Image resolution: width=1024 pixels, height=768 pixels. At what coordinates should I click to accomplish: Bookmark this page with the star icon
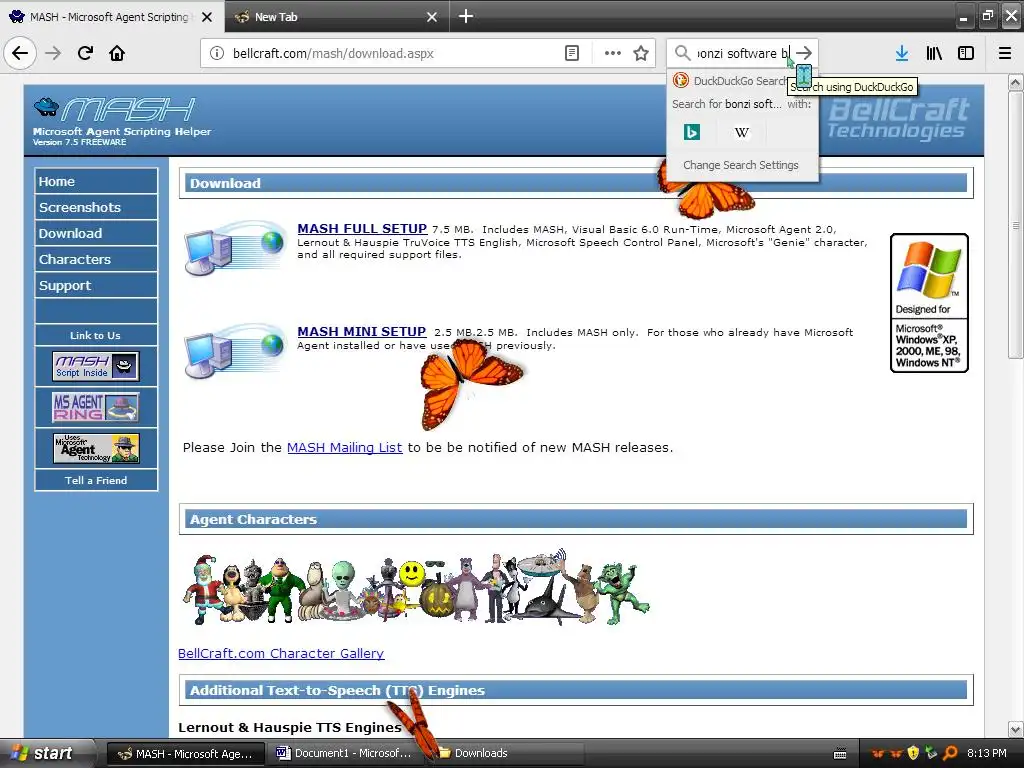pyautogui.click(x=641, y=53)
